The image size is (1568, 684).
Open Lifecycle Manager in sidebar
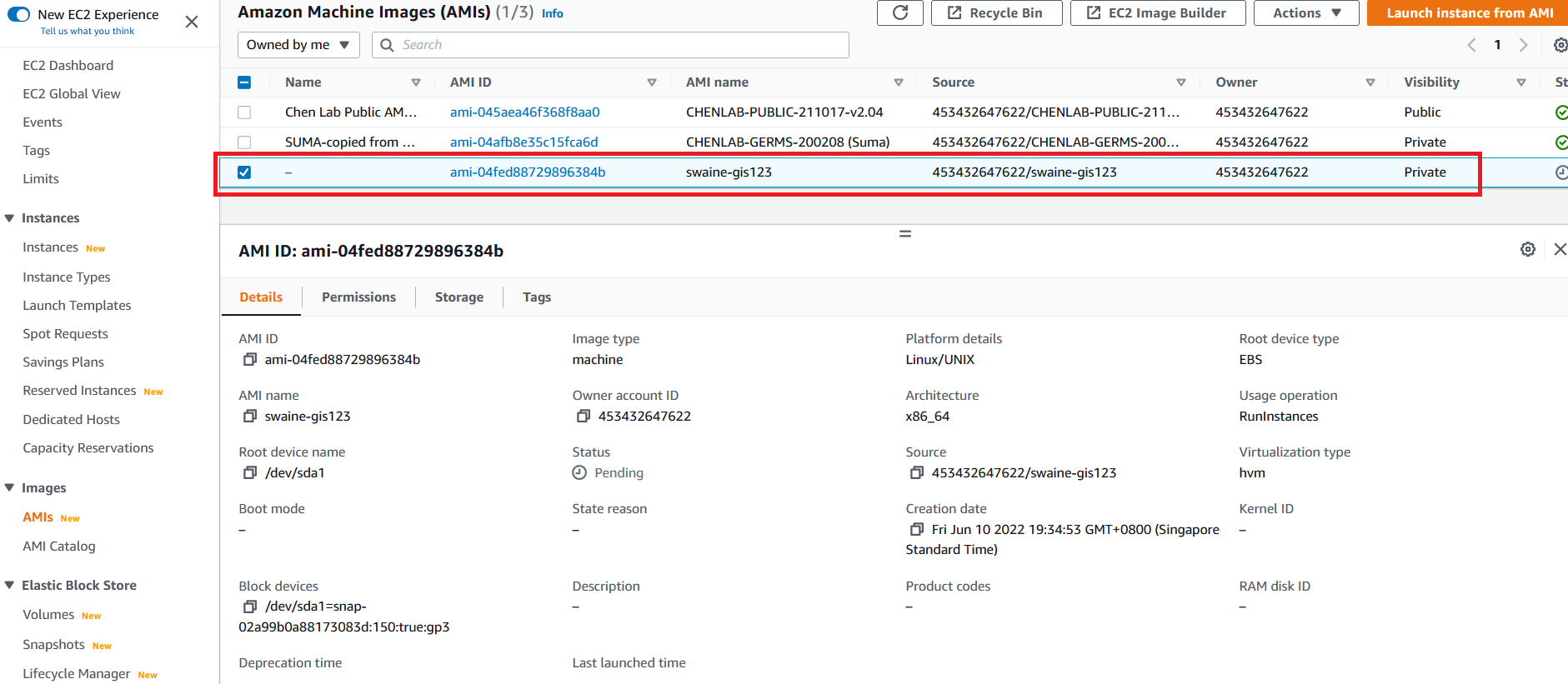(77, 674)
